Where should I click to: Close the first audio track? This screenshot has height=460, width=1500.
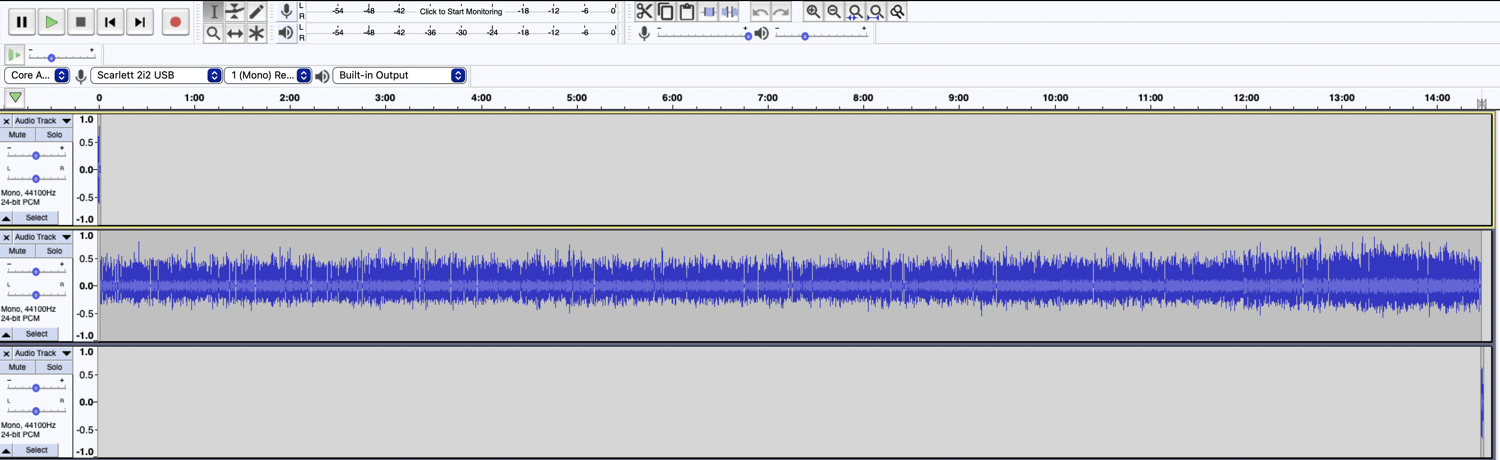click(x=6, y=121)
